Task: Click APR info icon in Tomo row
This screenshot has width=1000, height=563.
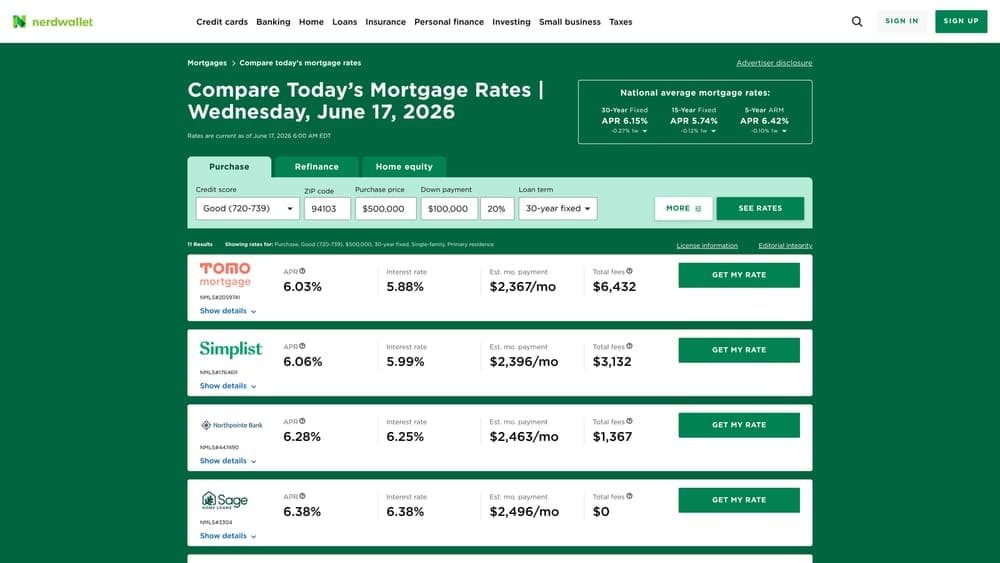Action: click(x=302, y=271)
